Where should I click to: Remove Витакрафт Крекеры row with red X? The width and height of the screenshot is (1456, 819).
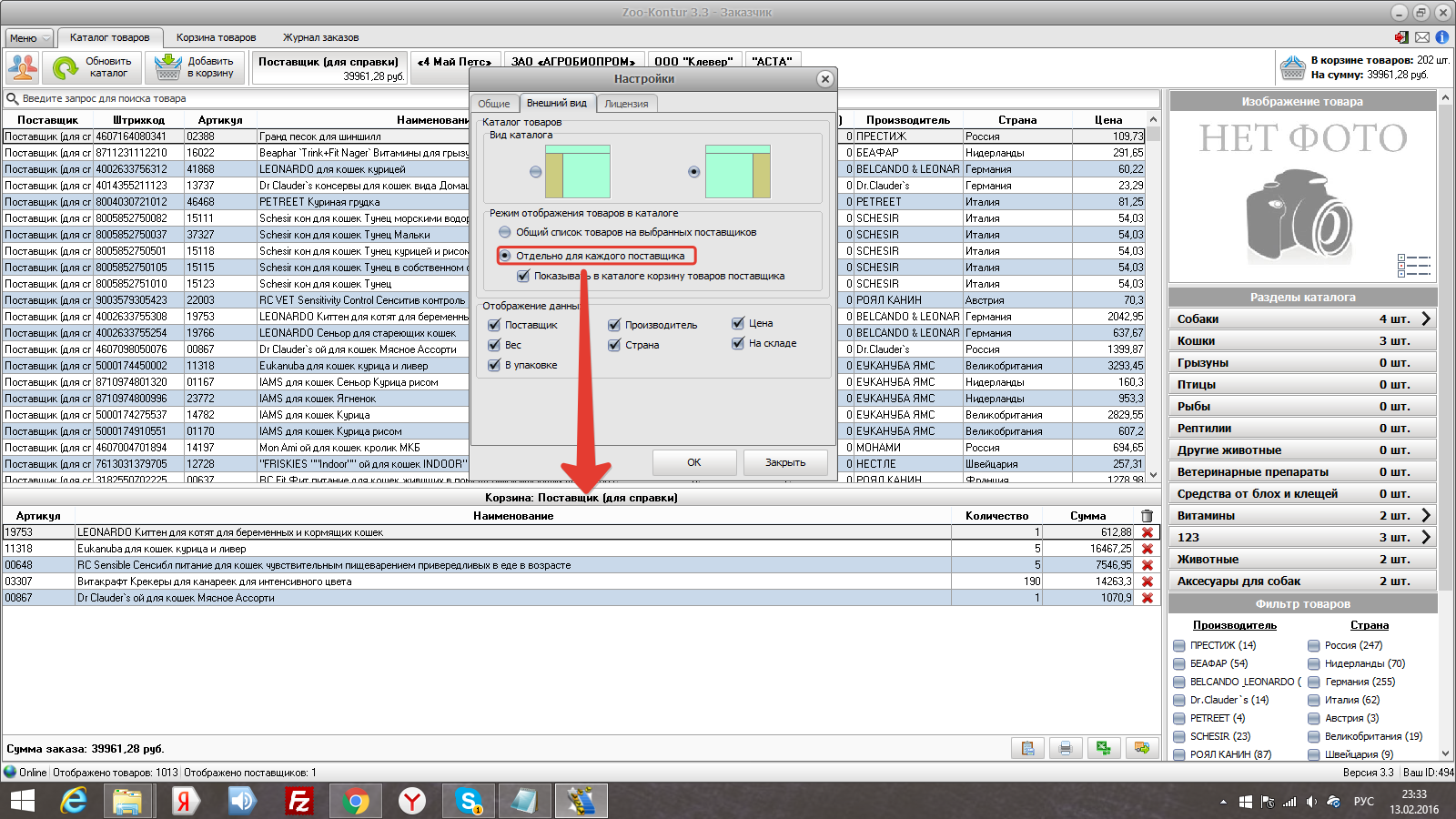[1148, 581]
